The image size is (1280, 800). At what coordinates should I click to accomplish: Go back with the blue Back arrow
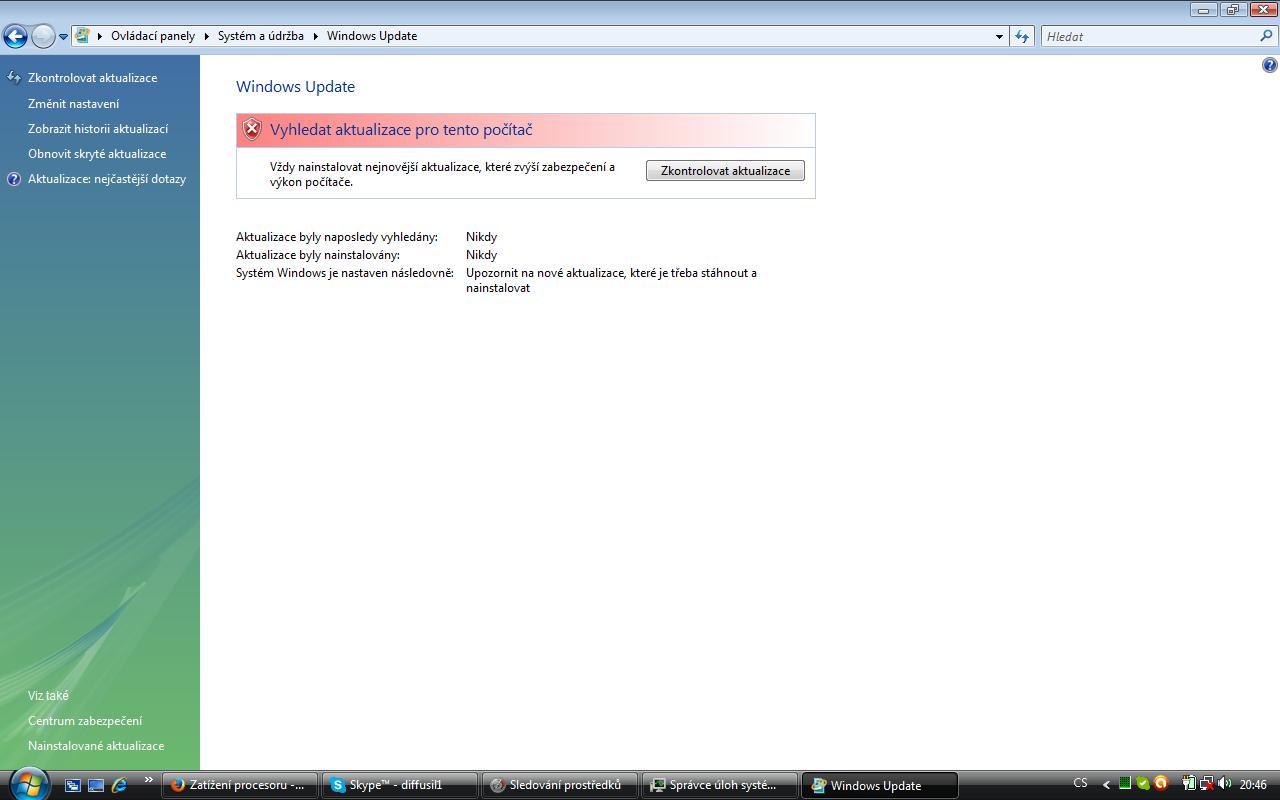[15, 37]
